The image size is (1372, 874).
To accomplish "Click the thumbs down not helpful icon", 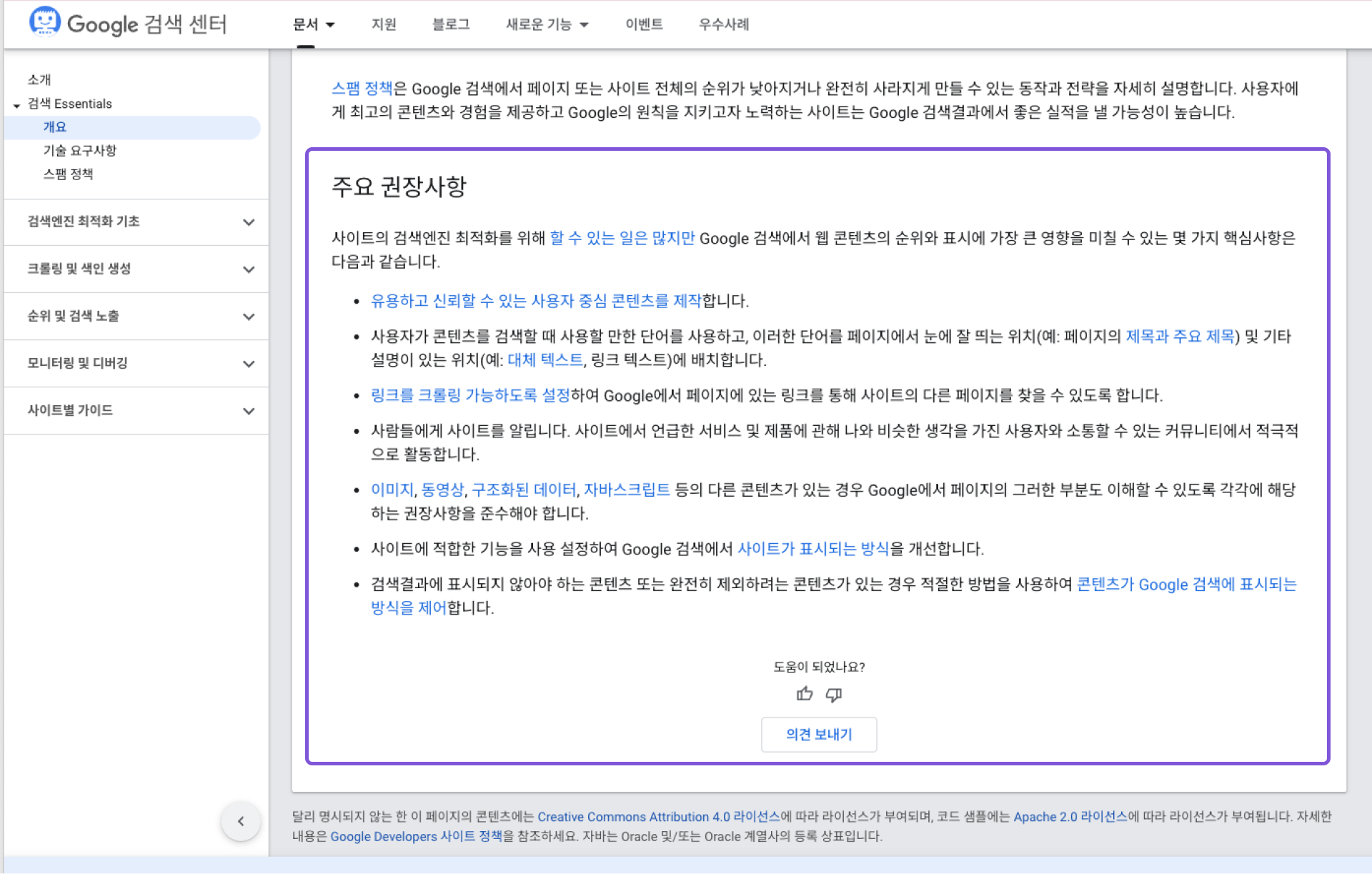I will [x=833, y=694].
